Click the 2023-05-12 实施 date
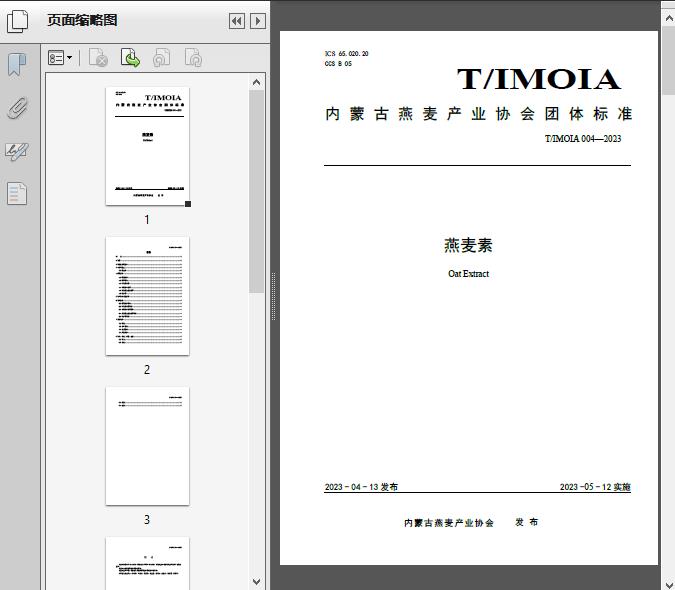The height and width of the screenshot is (590, 675). click(x=595, y=487)
